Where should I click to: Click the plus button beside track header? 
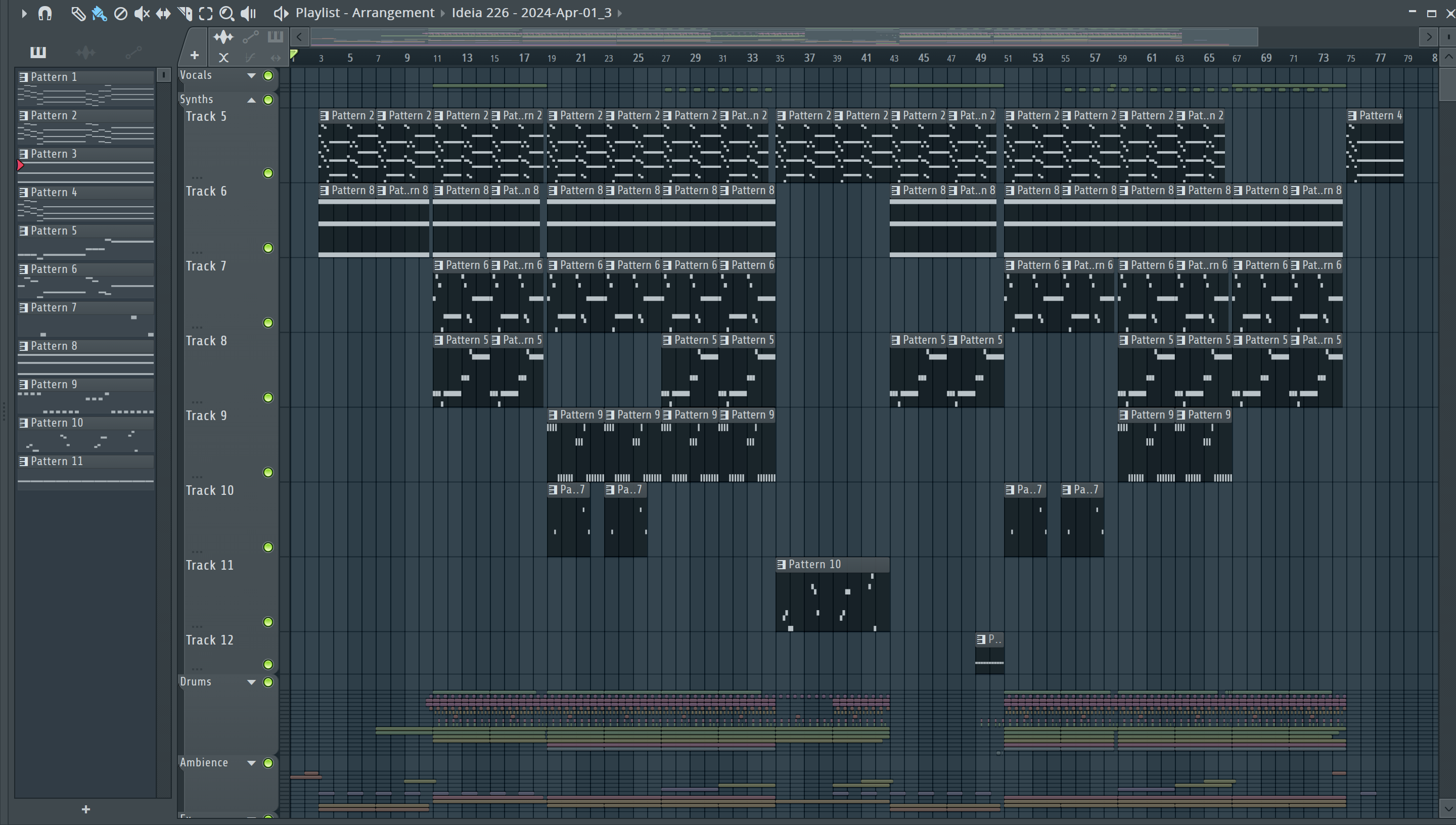(194, 55)
